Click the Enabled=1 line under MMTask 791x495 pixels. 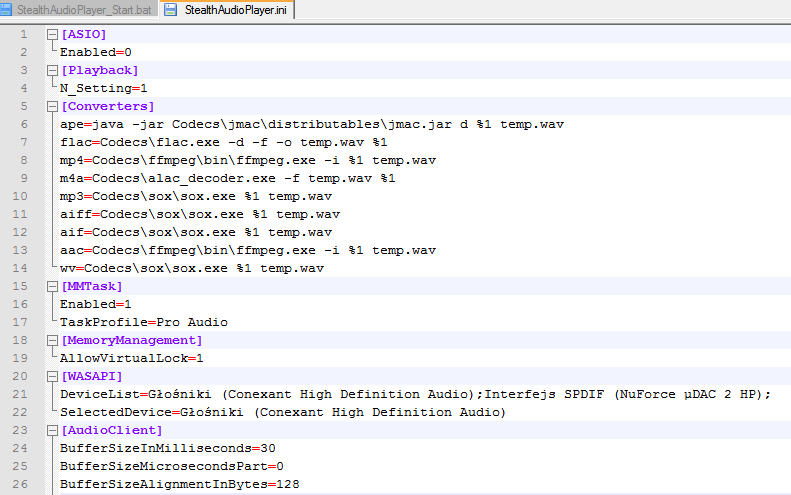coord(96,305)
